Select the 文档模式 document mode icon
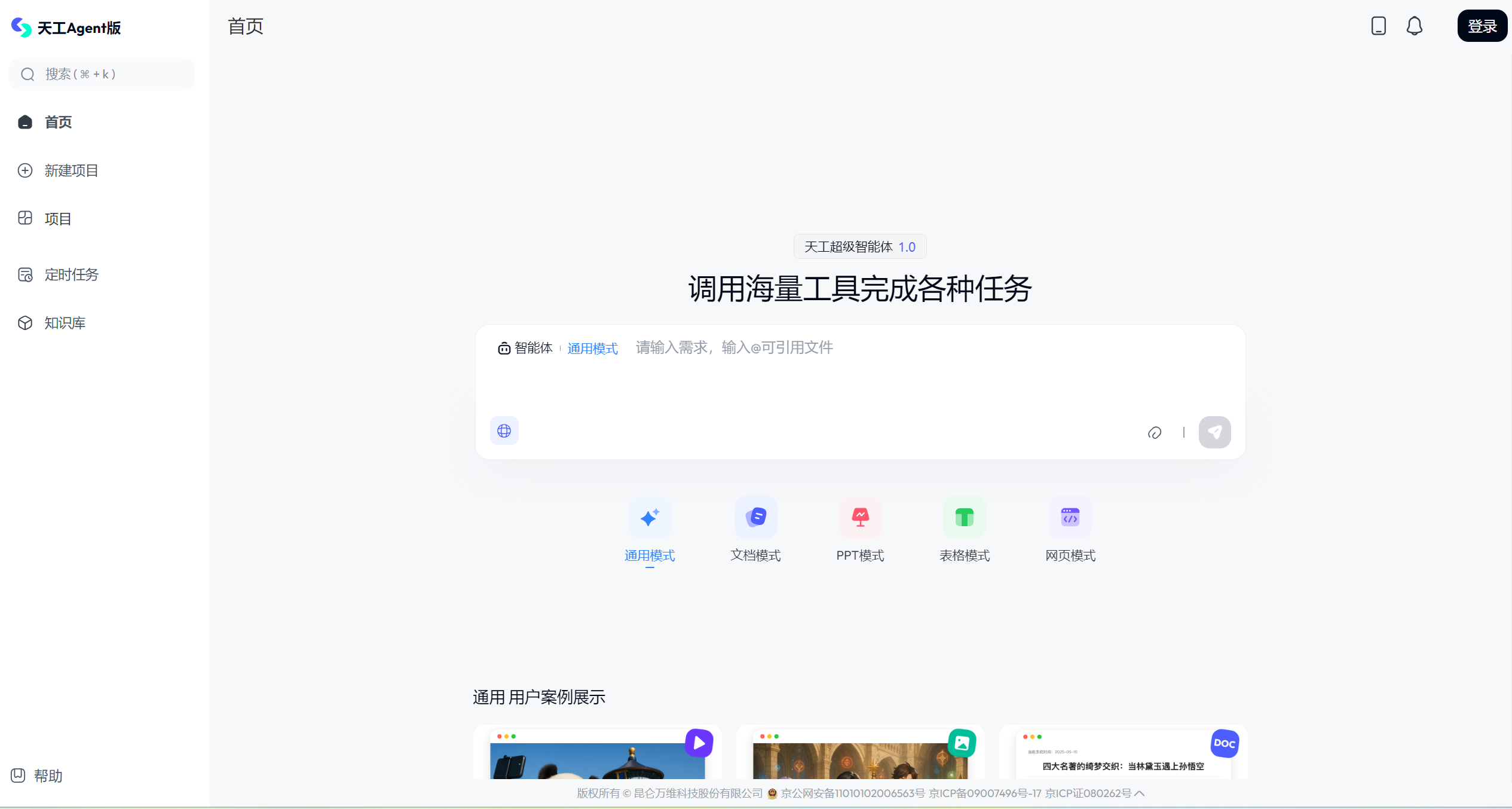 pos(755,517)
